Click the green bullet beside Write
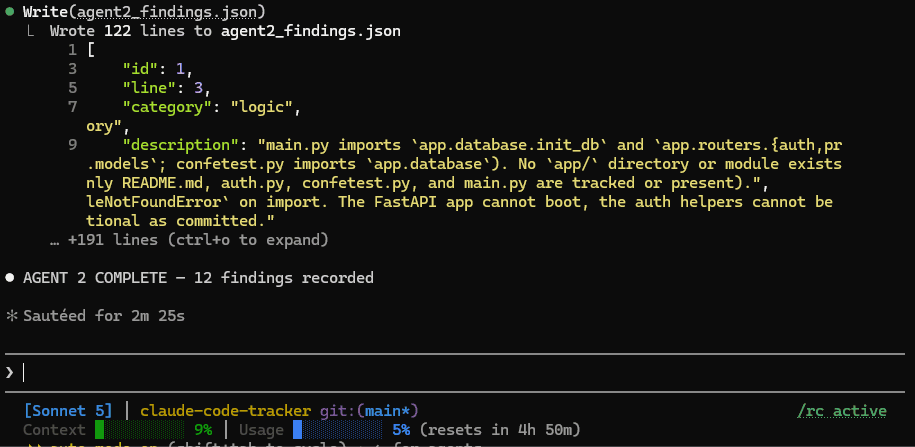 point(9,12)
